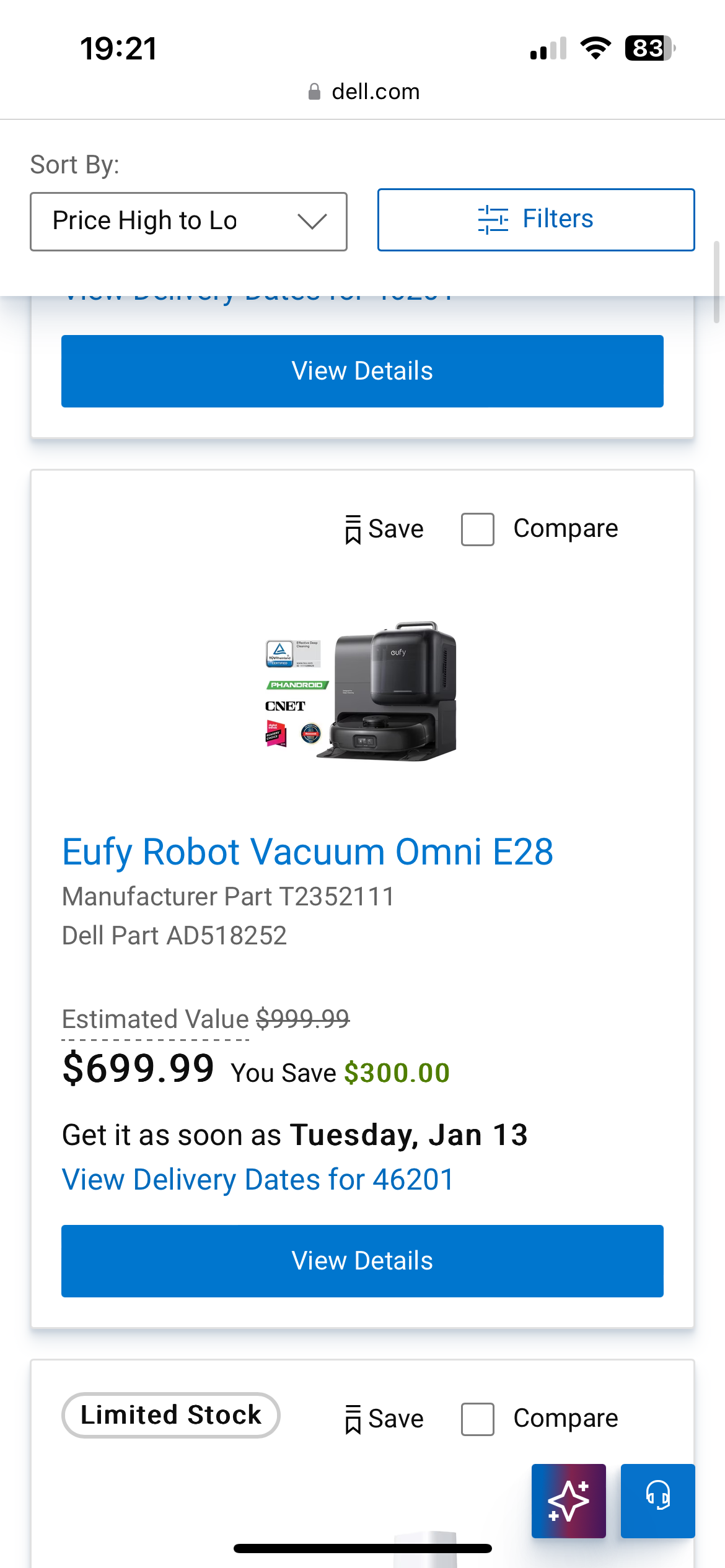This screenshot has width=725, height=1568.
Task: Click the Limited Stock badge
Action: click(x=171, y=1415)
